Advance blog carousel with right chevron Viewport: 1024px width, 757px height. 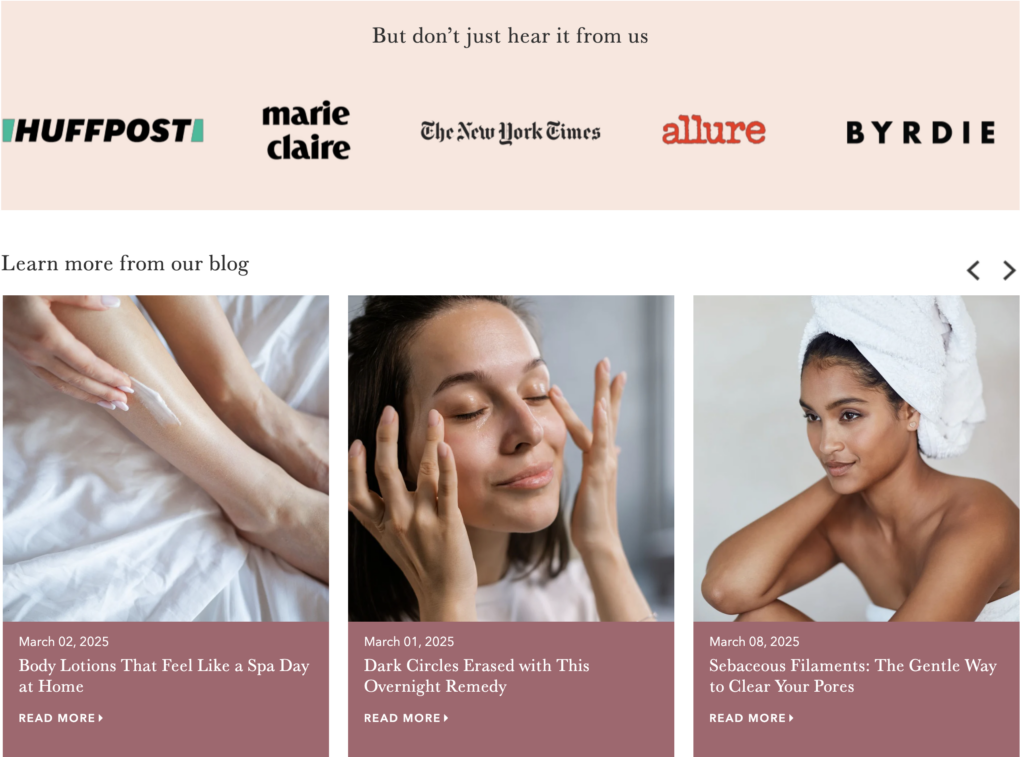1009,270
